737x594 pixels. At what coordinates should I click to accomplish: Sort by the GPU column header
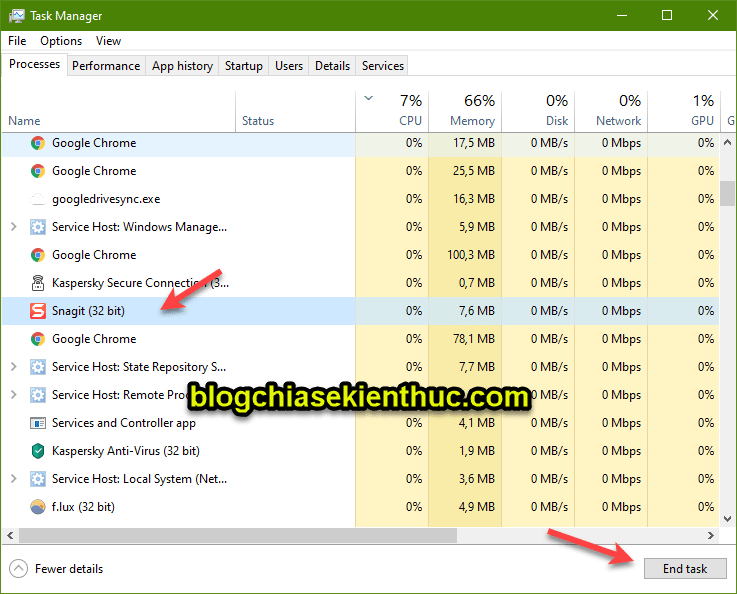click(x=684, y=111)
